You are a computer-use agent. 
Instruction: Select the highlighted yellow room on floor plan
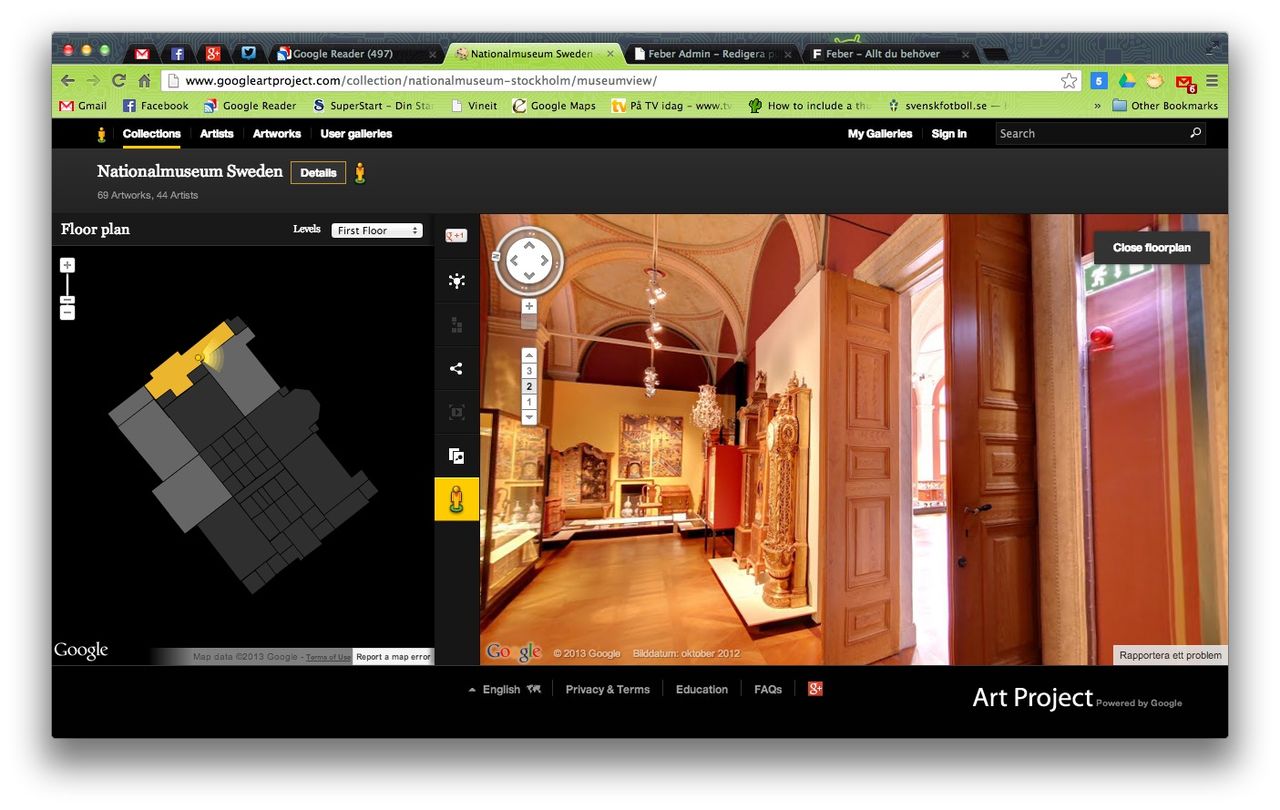[189, 359]
